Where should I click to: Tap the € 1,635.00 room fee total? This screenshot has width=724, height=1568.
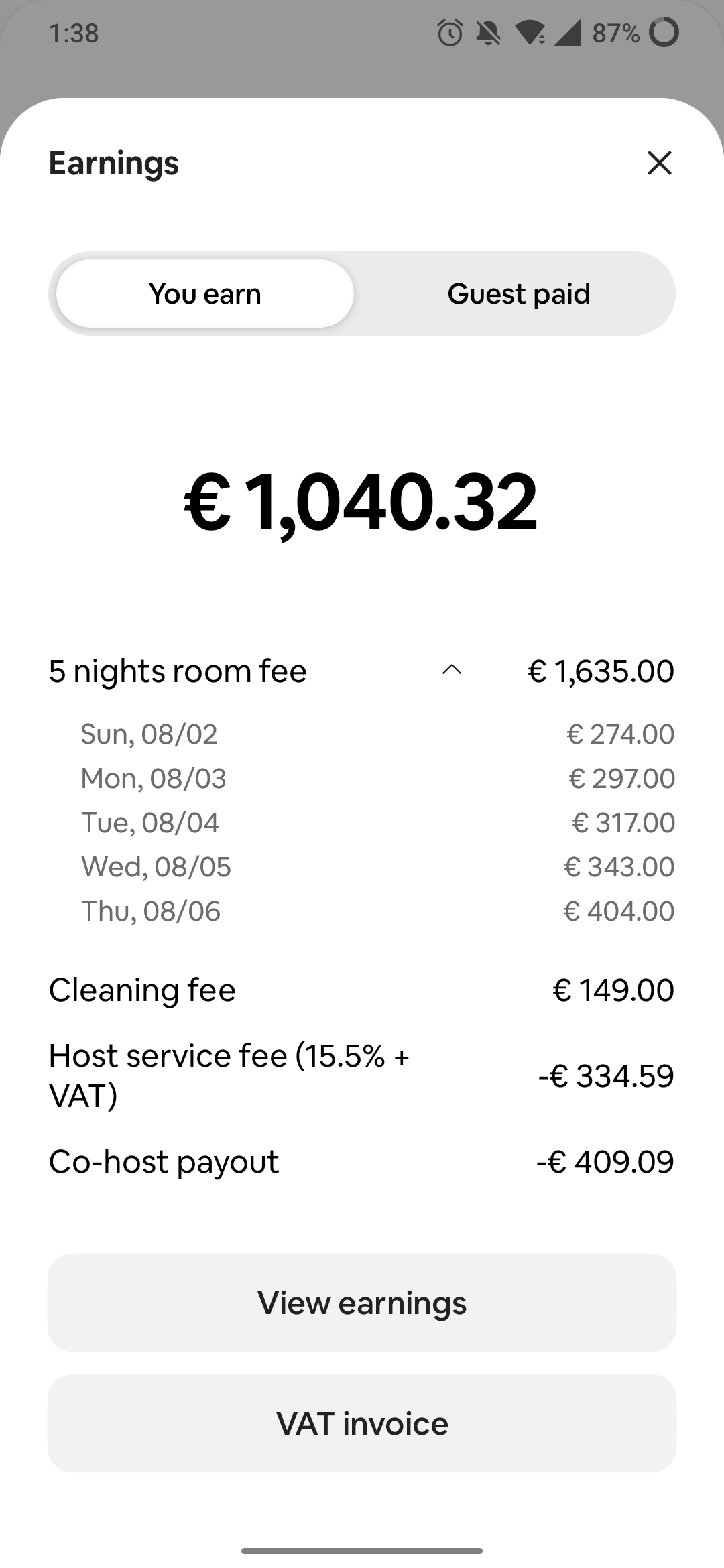pyautogui.click(x=601, y=671)
